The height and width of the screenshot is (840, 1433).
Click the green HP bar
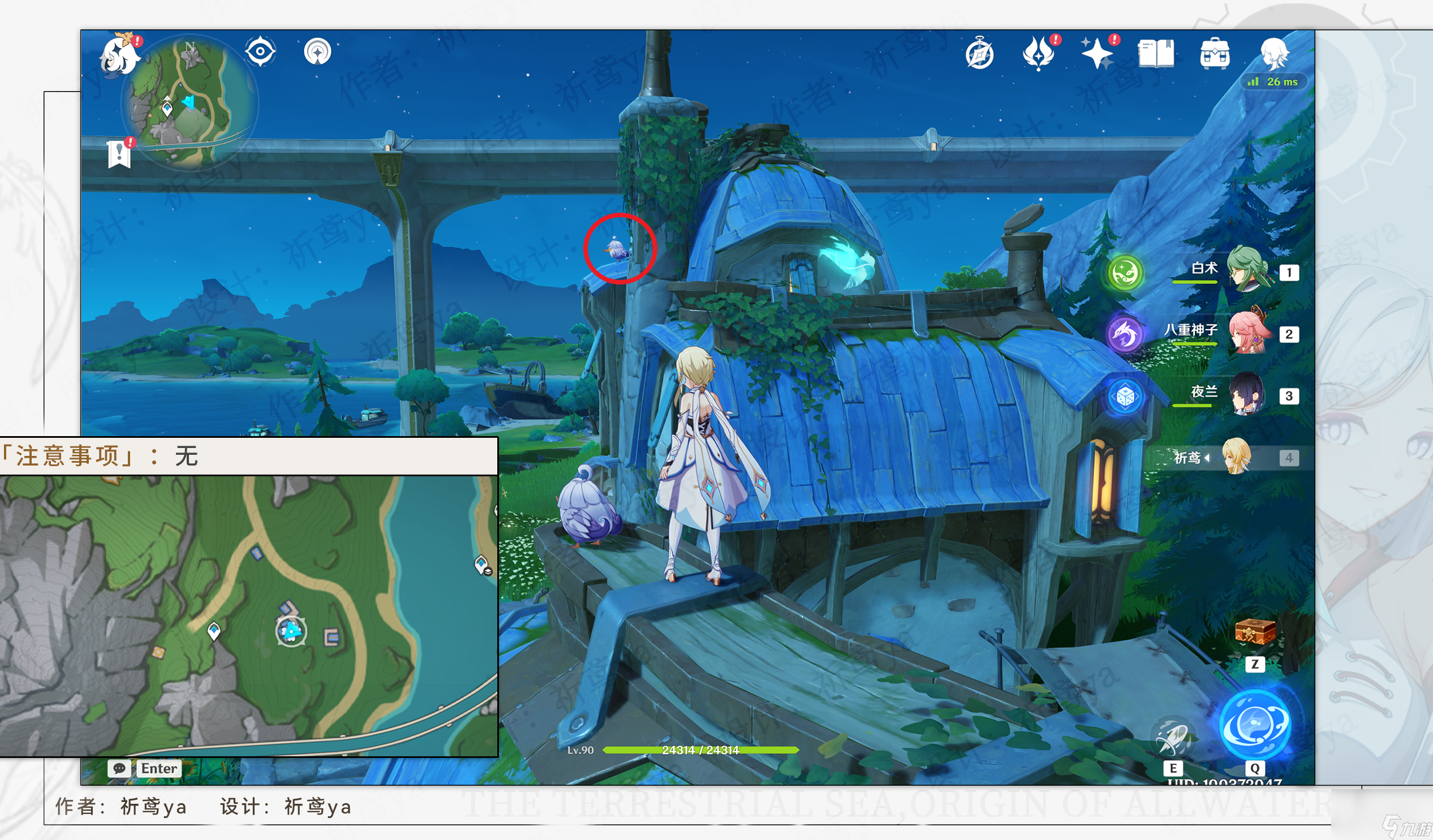tap(700, 749)
